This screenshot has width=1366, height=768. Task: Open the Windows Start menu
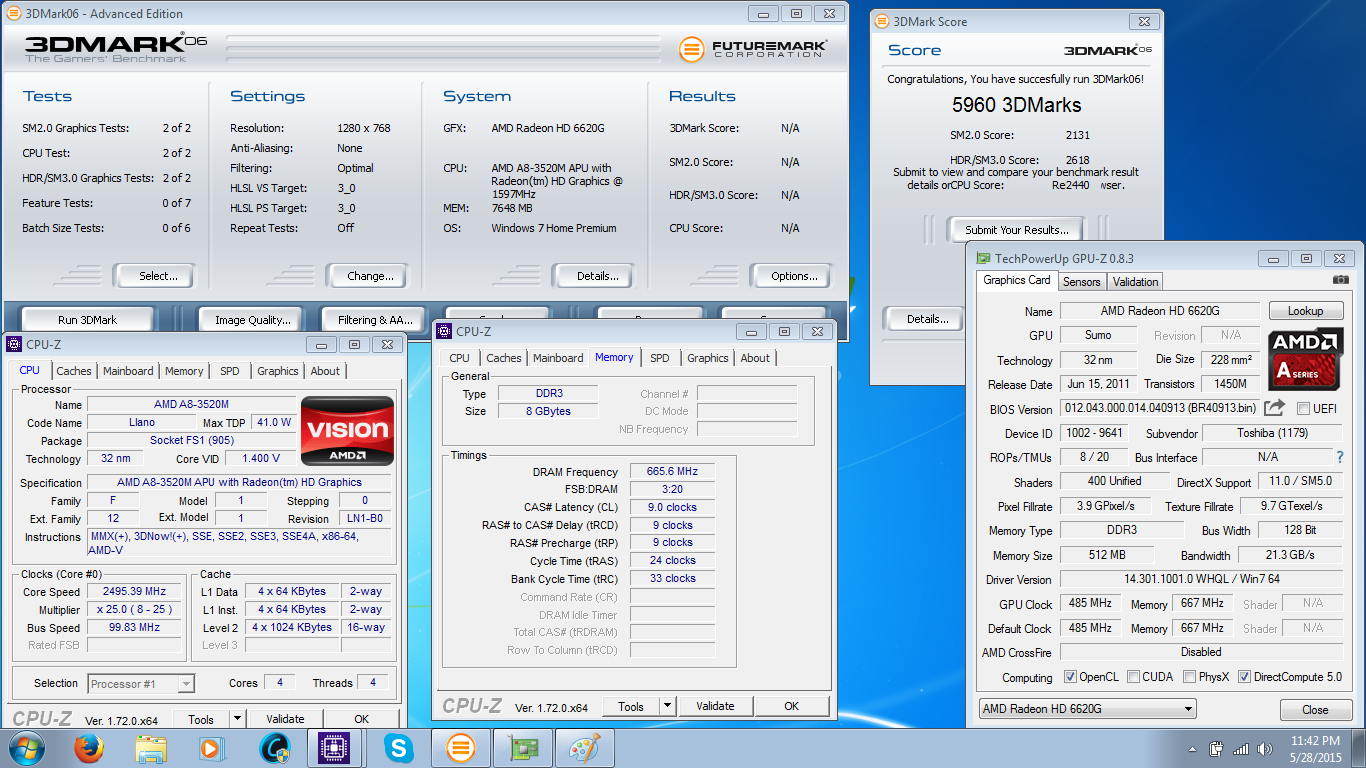26,748
